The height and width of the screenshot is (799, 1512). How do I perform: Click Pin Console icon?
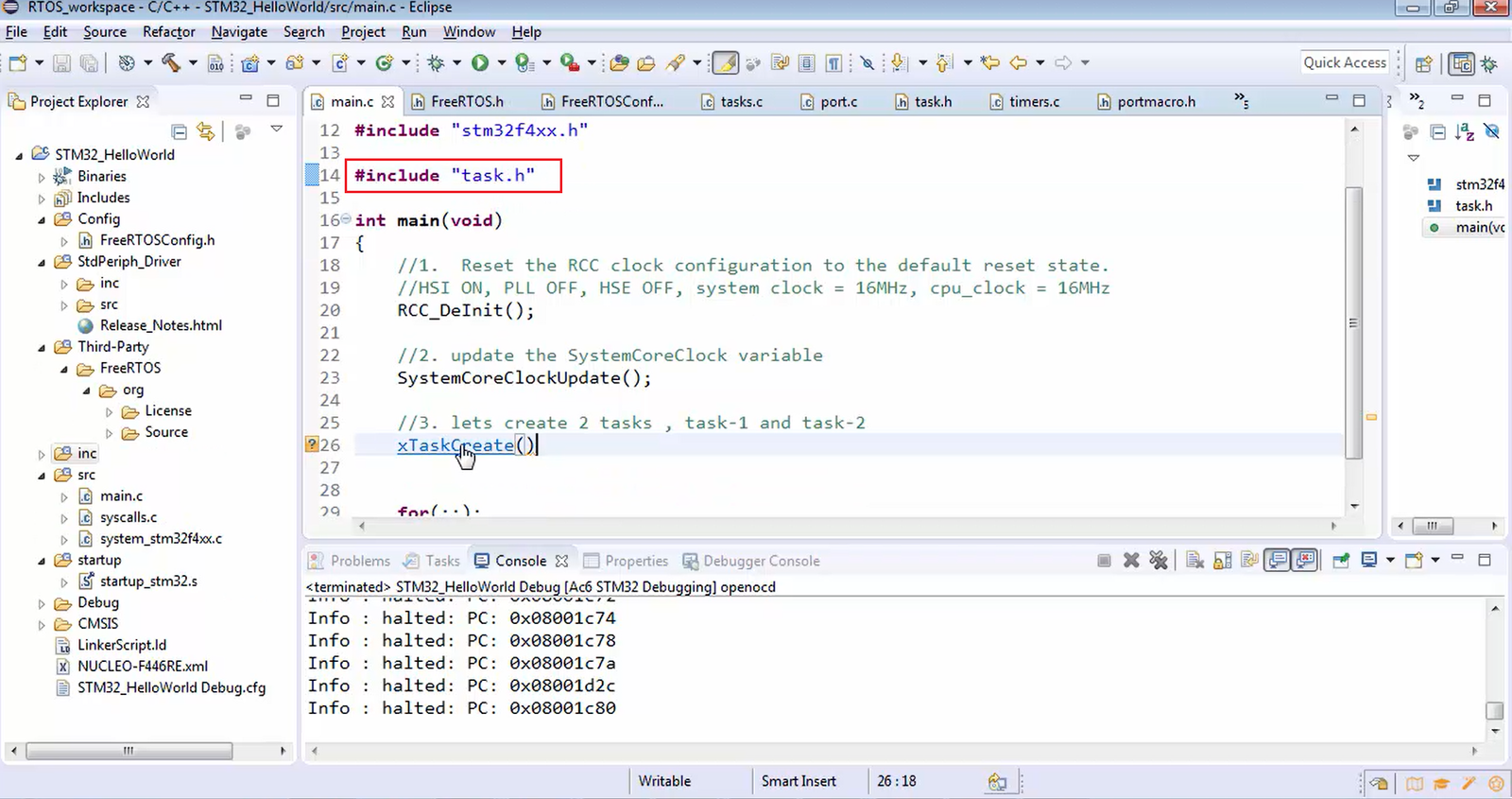pyautogui.click(x=1341, y=561)
